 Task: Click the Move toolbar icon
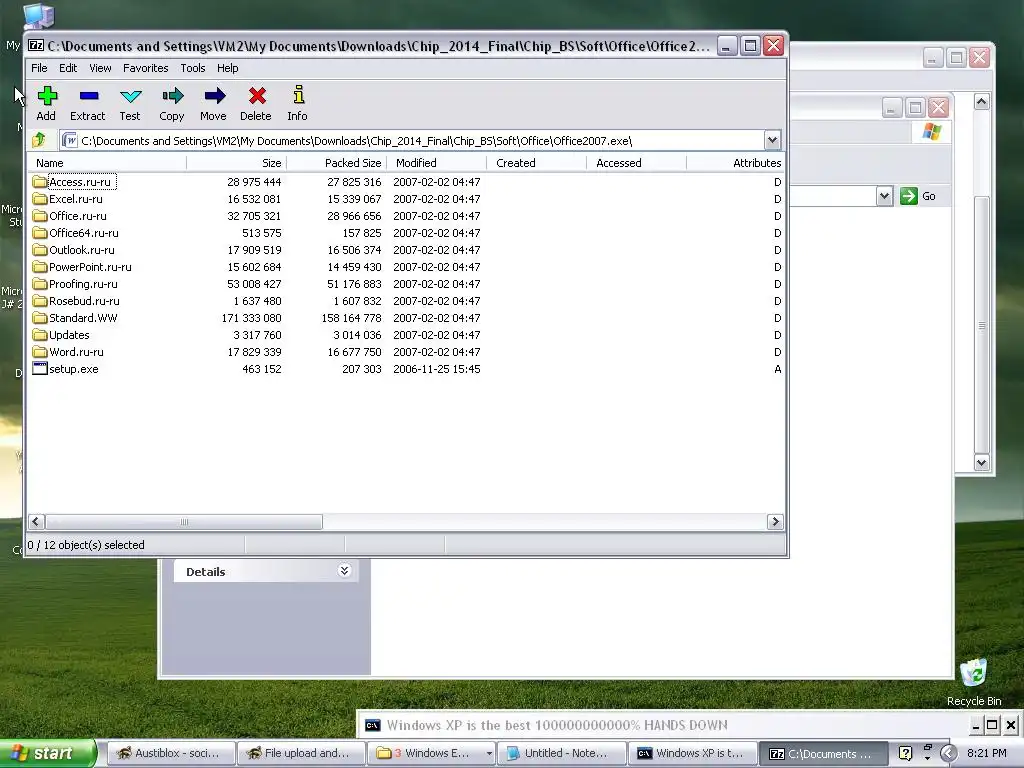point(214,96)
